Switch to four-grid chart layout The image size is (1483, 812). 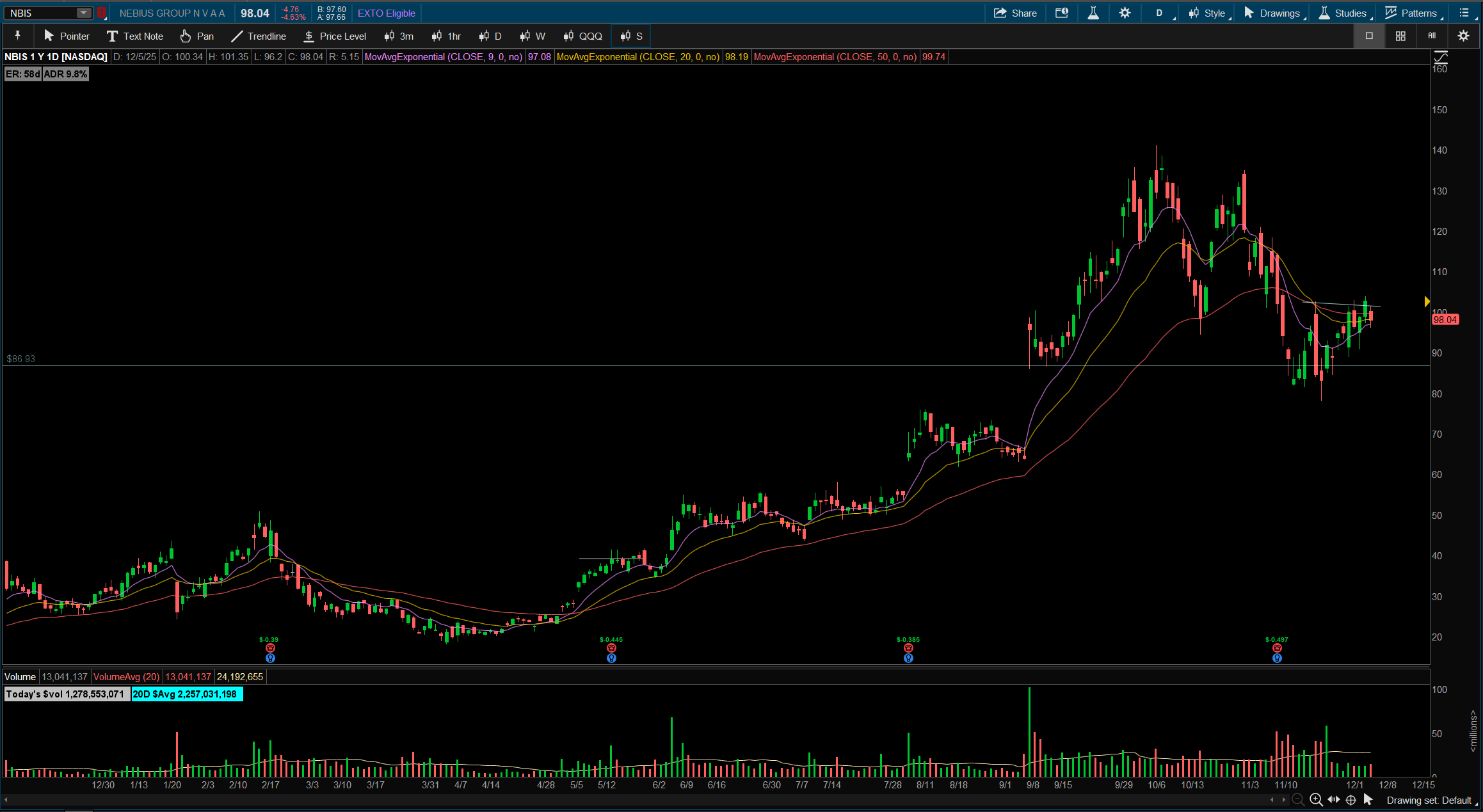point(1400,36)
